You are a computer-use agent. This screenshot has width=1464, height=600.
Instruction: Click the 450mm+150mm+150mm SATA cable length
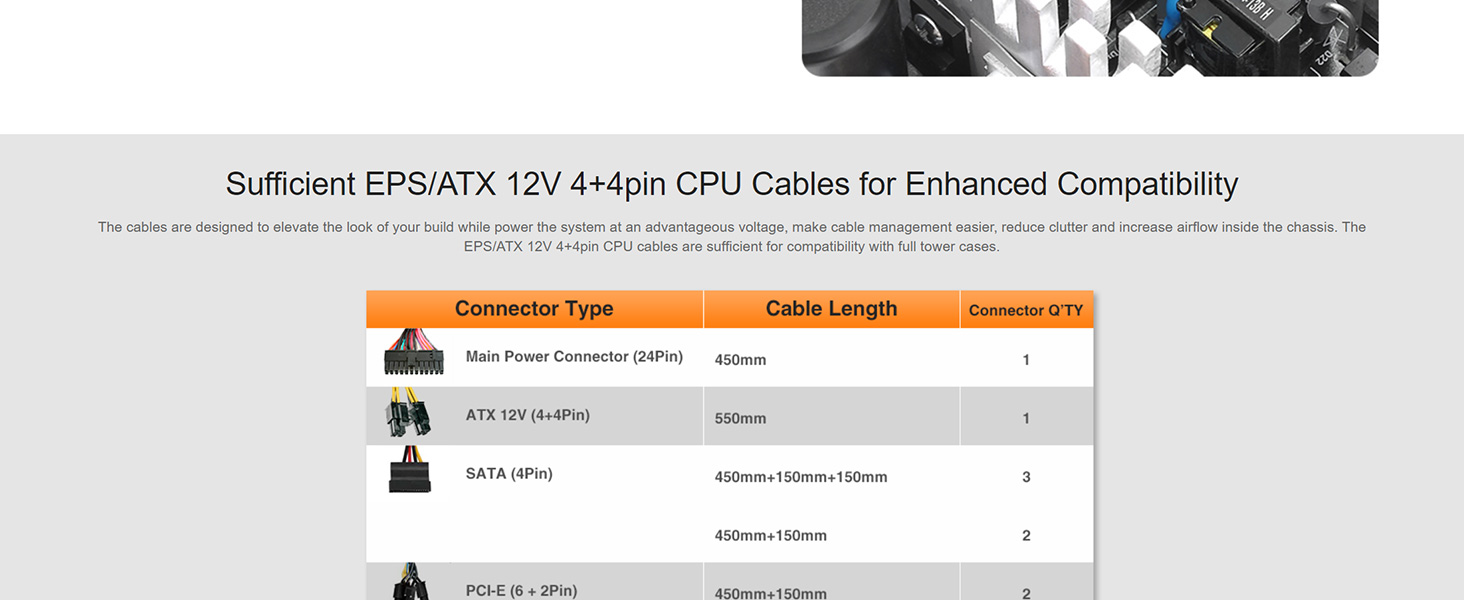801,477
